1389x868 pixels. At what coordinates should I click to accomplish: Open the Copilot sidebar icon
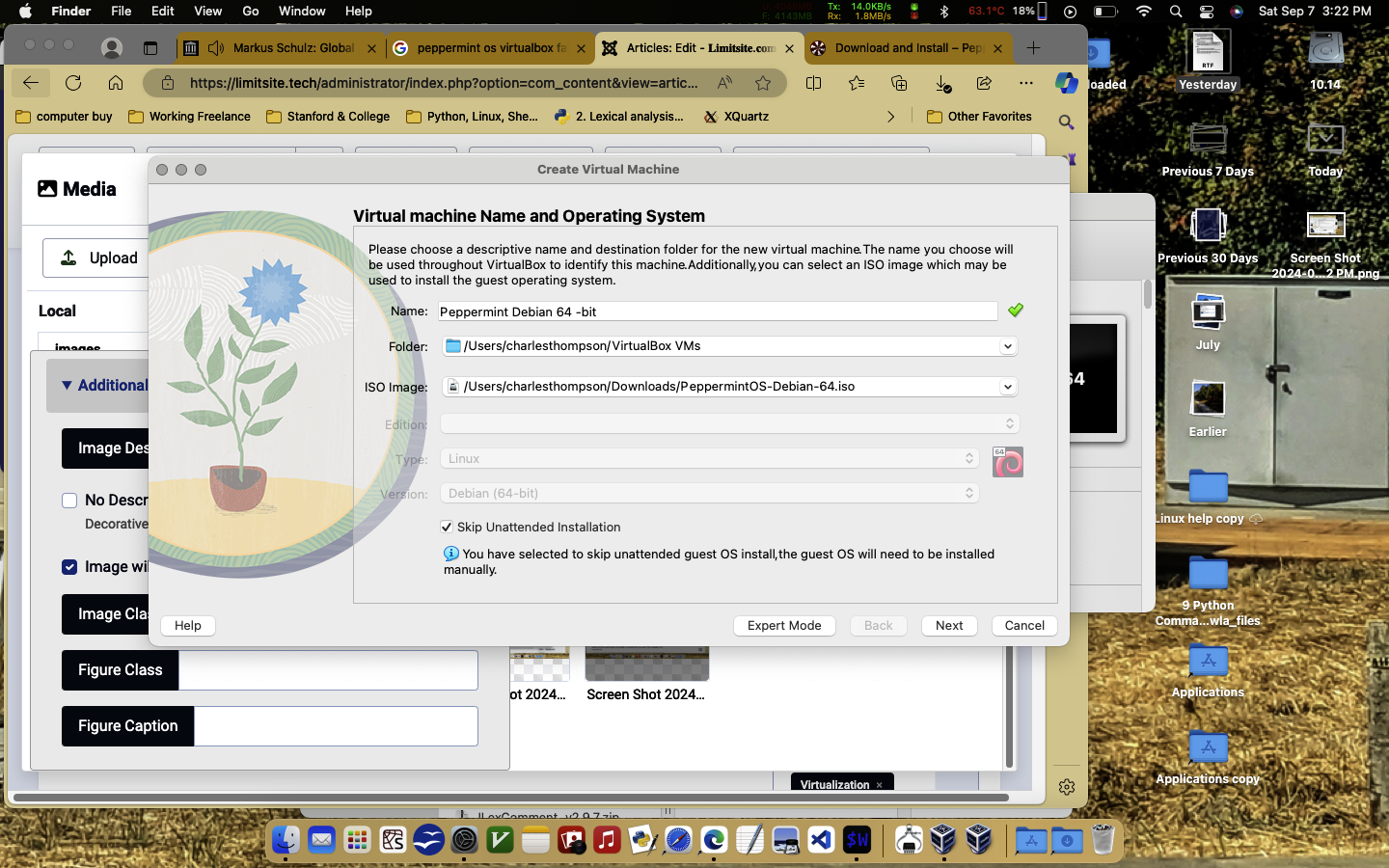click(1066, 83)
